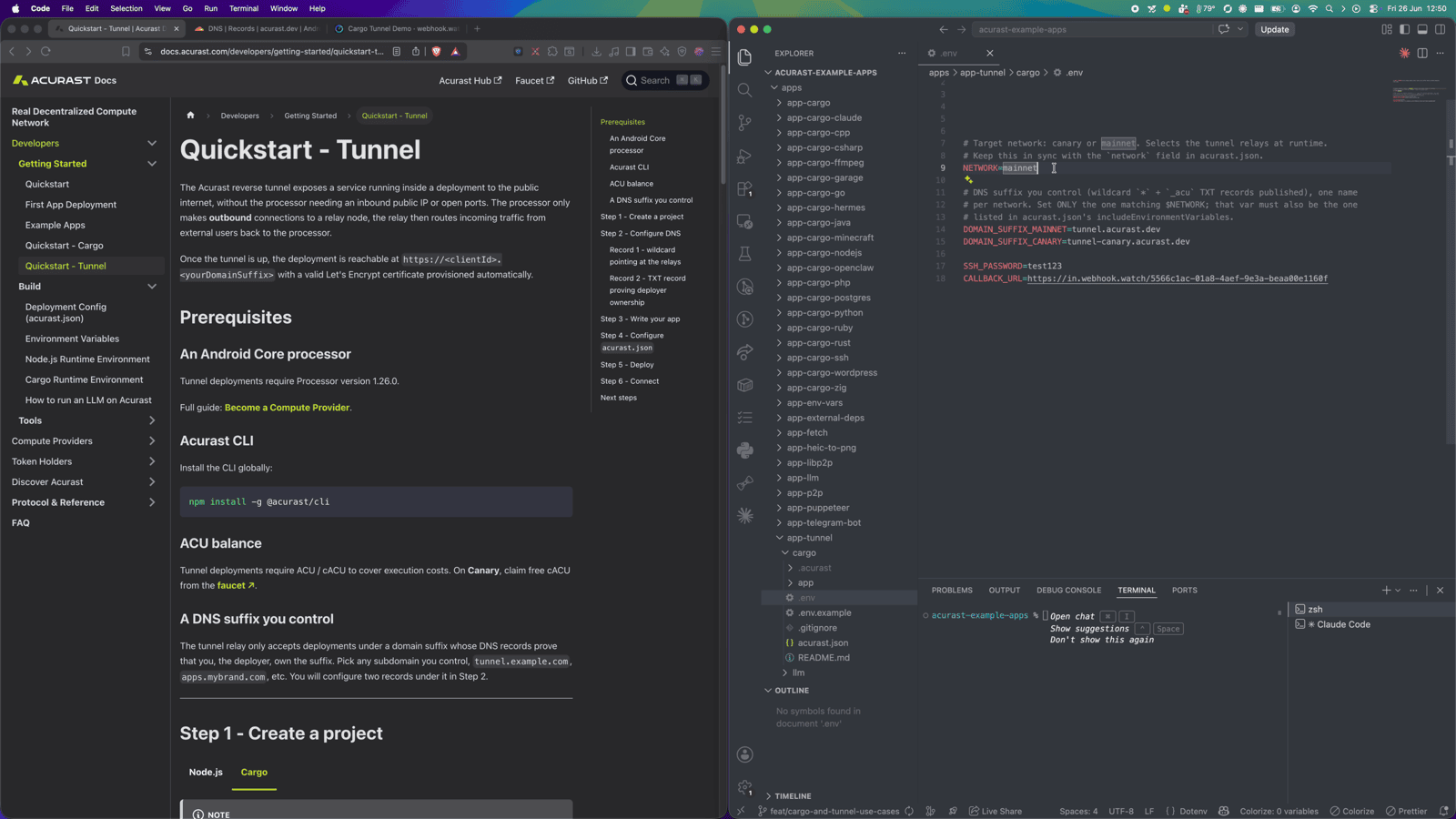Open the Acurast Hub link
The image size is (1456, 819).
point(470,81)
